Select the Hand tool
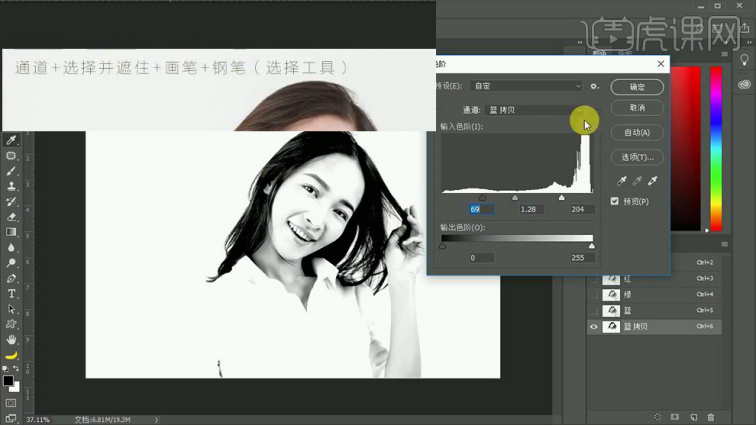This screenshot has width=756, height=426. [x=11, y=340]
